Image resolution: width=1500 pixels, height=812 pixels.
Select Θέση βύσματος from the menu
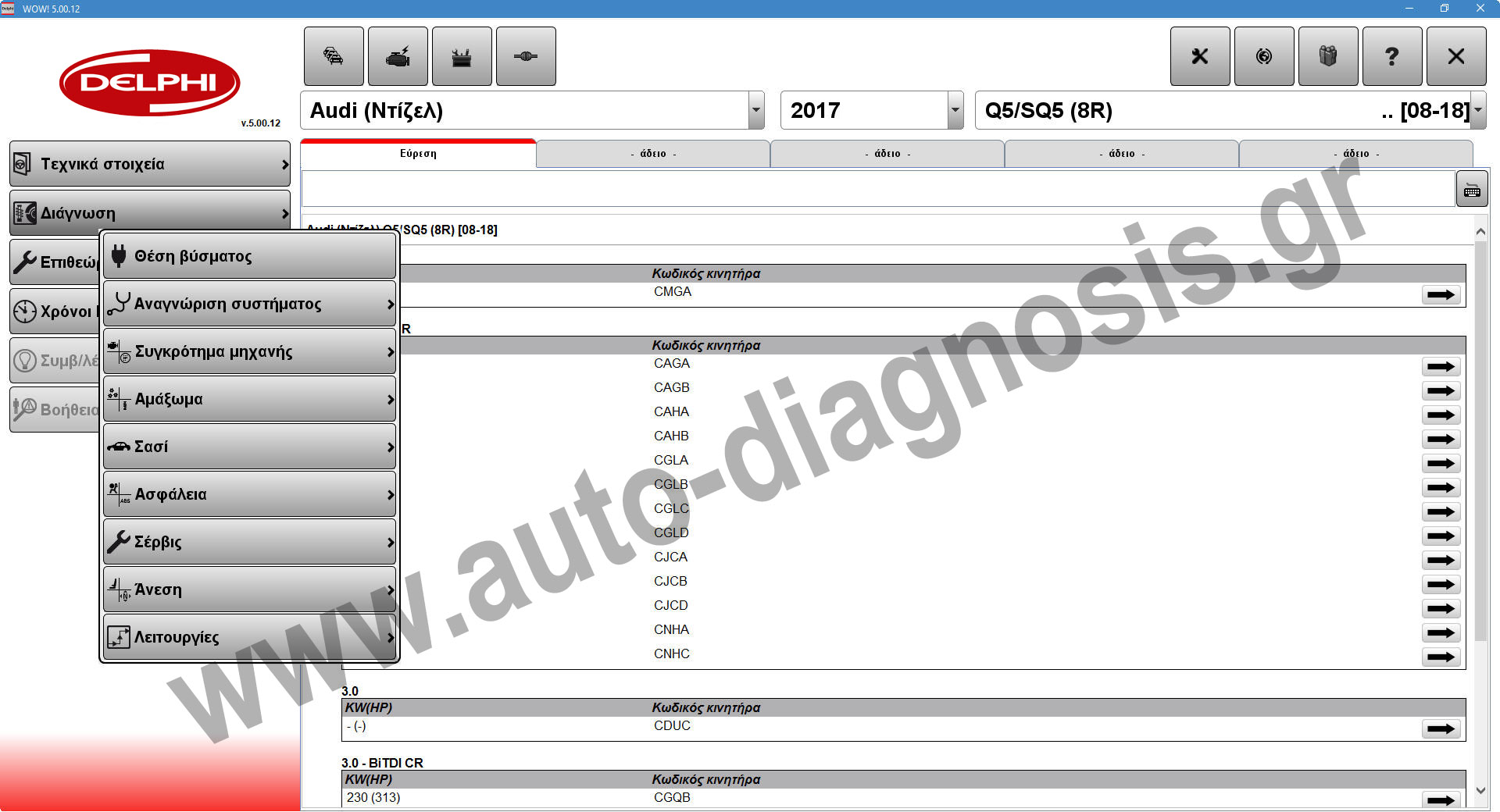[249, 256]
